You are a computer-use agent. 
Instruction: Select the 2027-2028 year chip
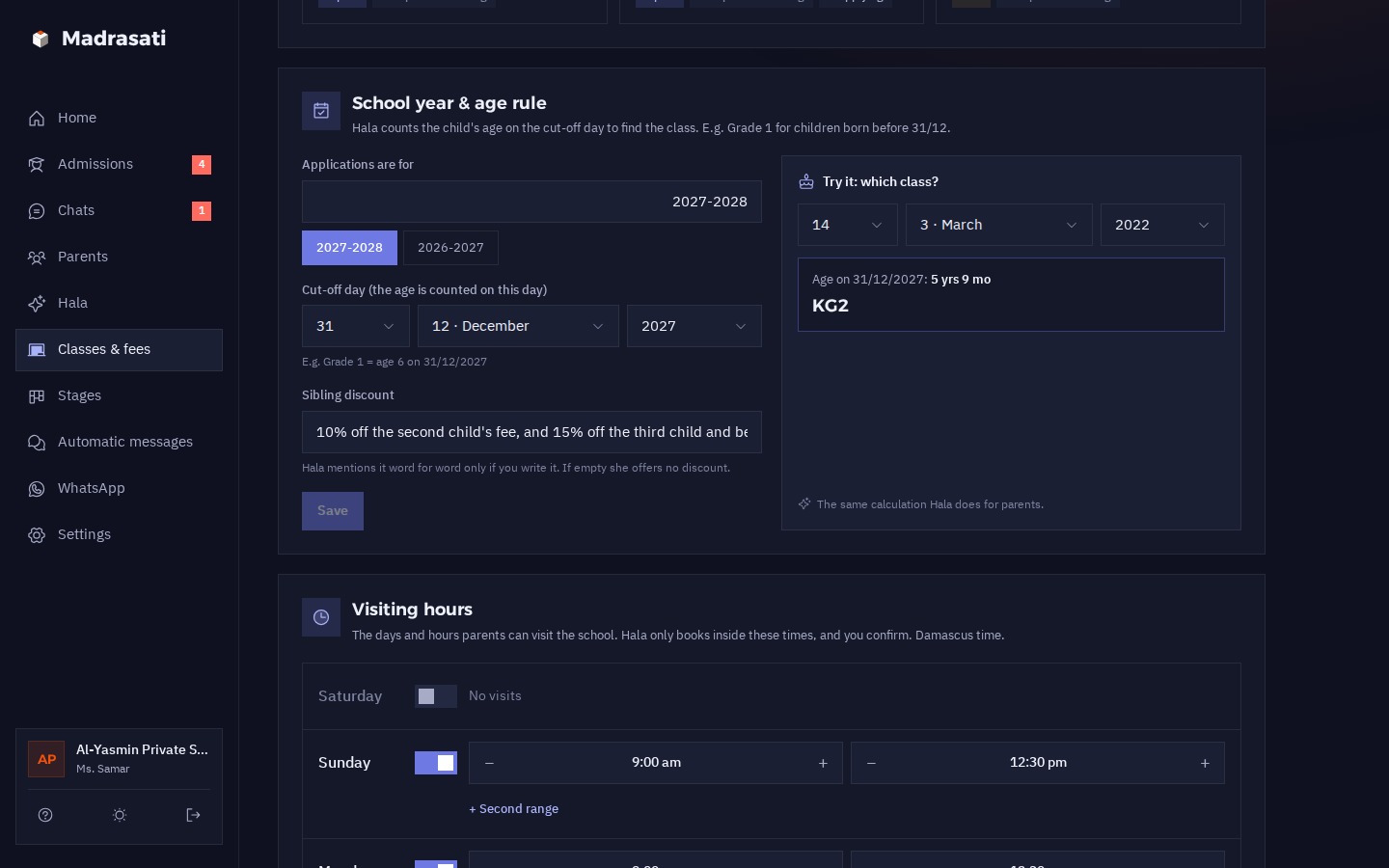[x=349, y=248]
